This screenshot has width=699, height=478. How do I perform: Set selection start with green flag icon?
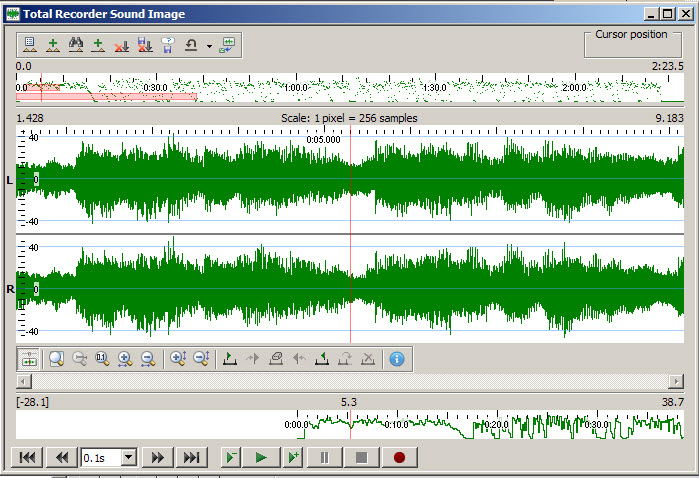(x=230, y=359)
